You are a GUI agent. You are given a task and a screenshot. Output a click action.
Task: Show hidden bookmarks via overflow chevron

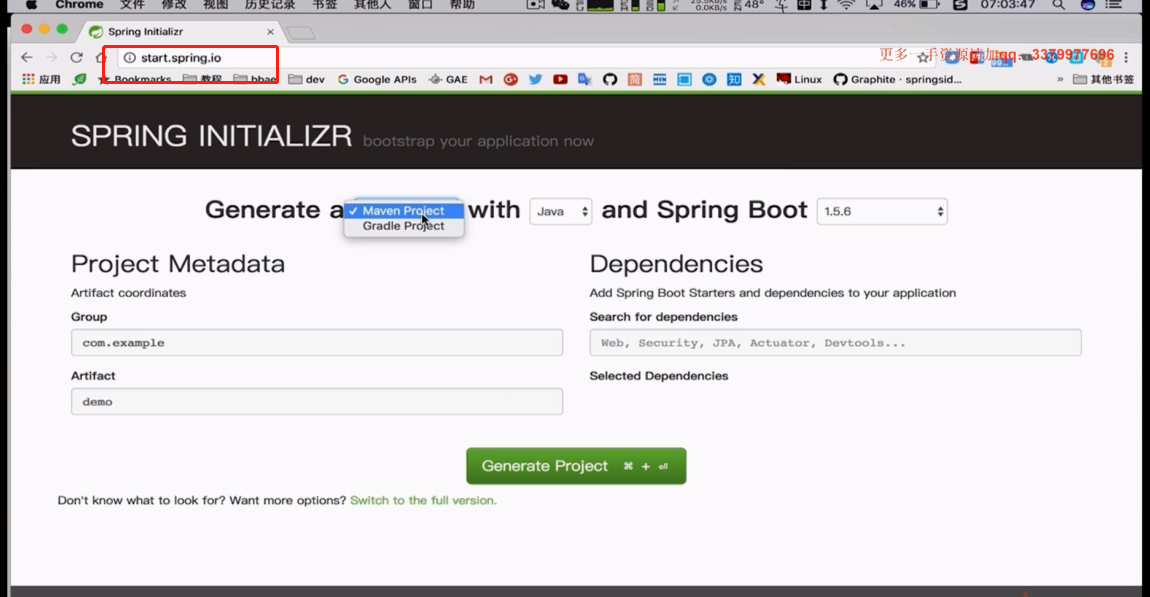[x=1060, y=79]
